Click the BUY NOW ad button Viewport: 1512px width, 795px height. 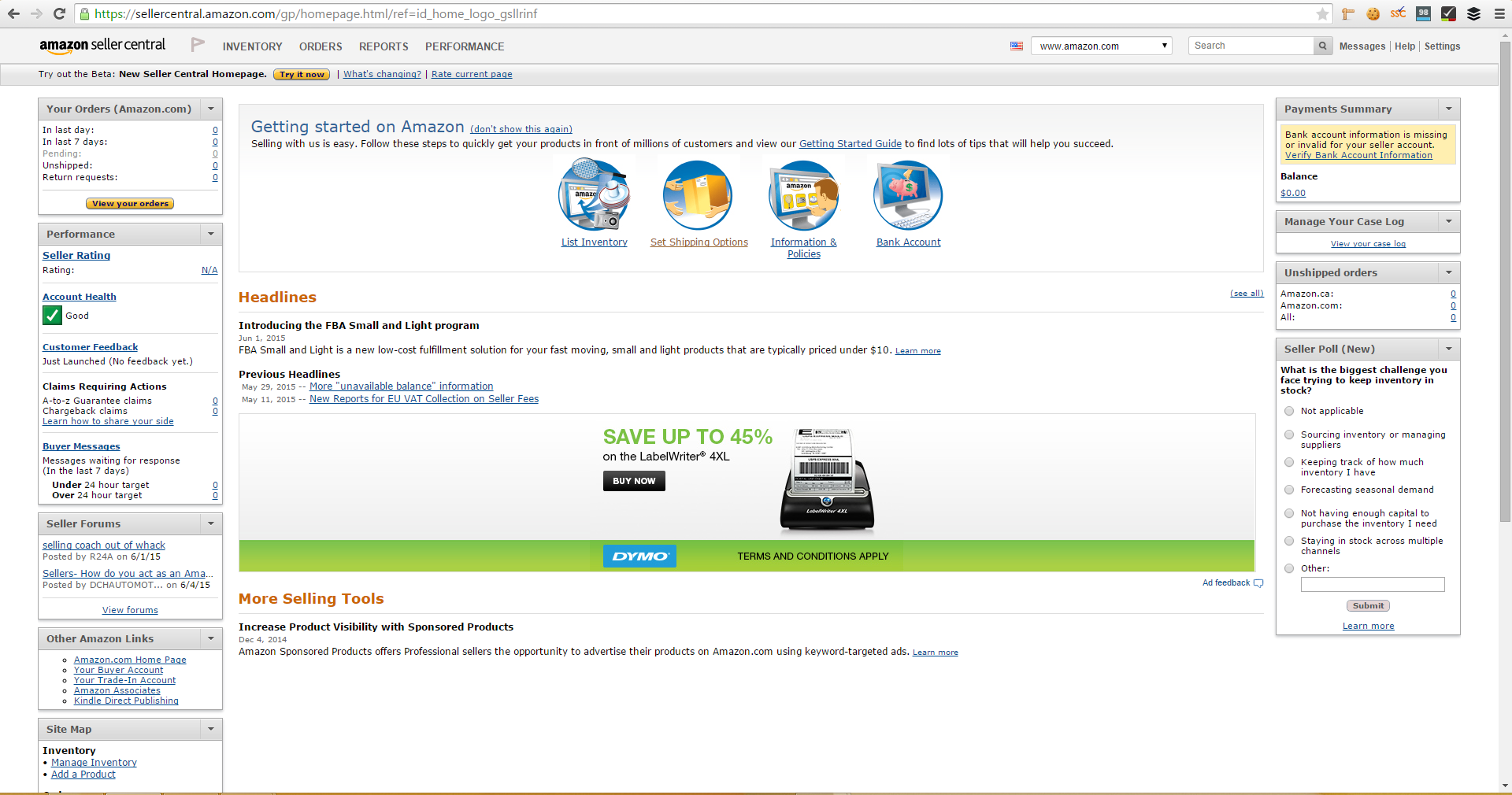pos(634,481)
